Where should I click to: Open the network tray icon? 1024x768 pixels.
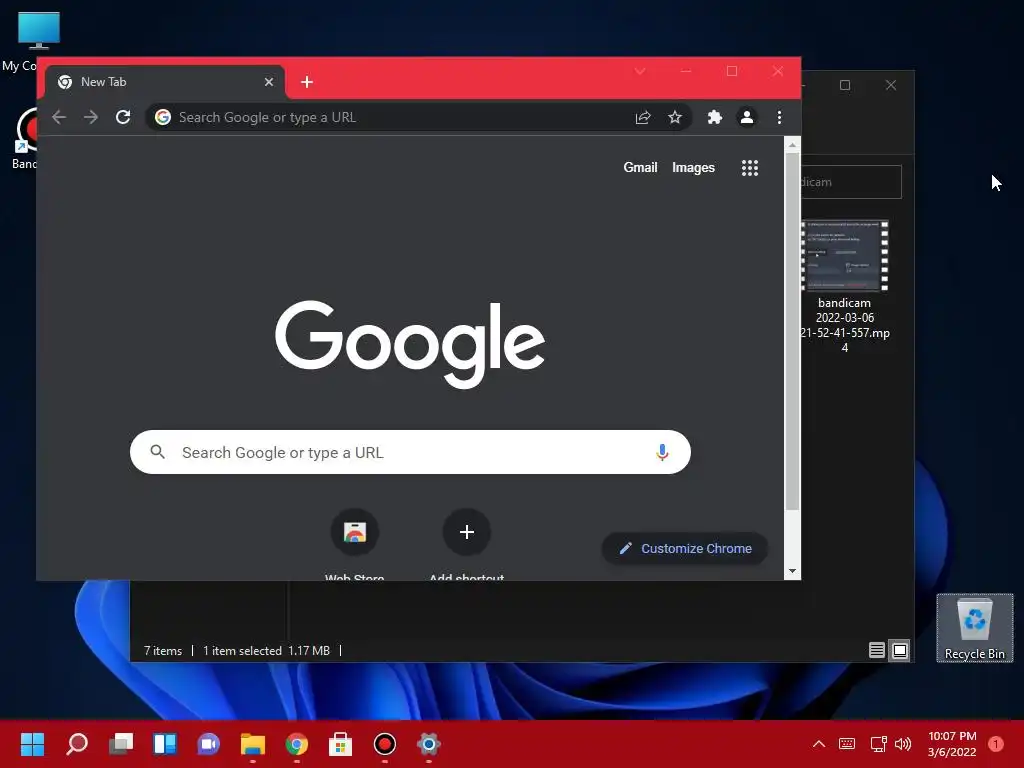878,744
